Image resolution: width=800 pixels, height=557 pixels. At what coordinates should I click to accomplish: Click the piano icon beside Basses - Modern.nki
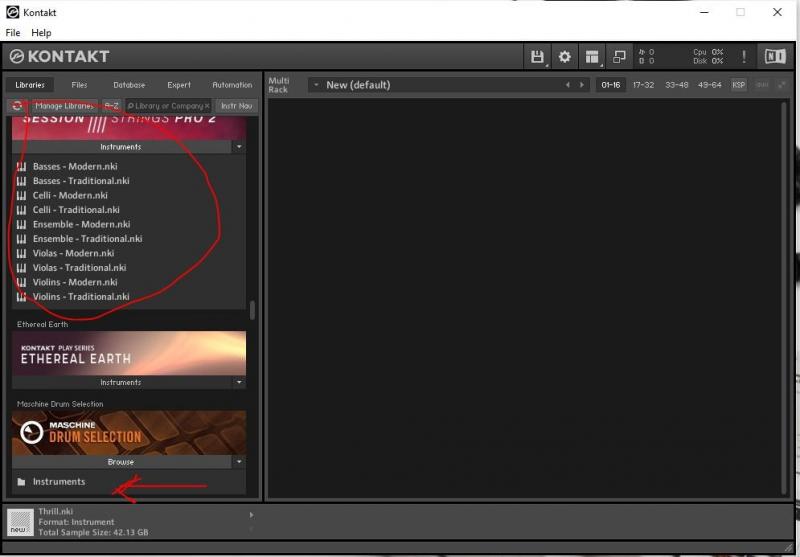pyautogui.click(x=21, y=166)
